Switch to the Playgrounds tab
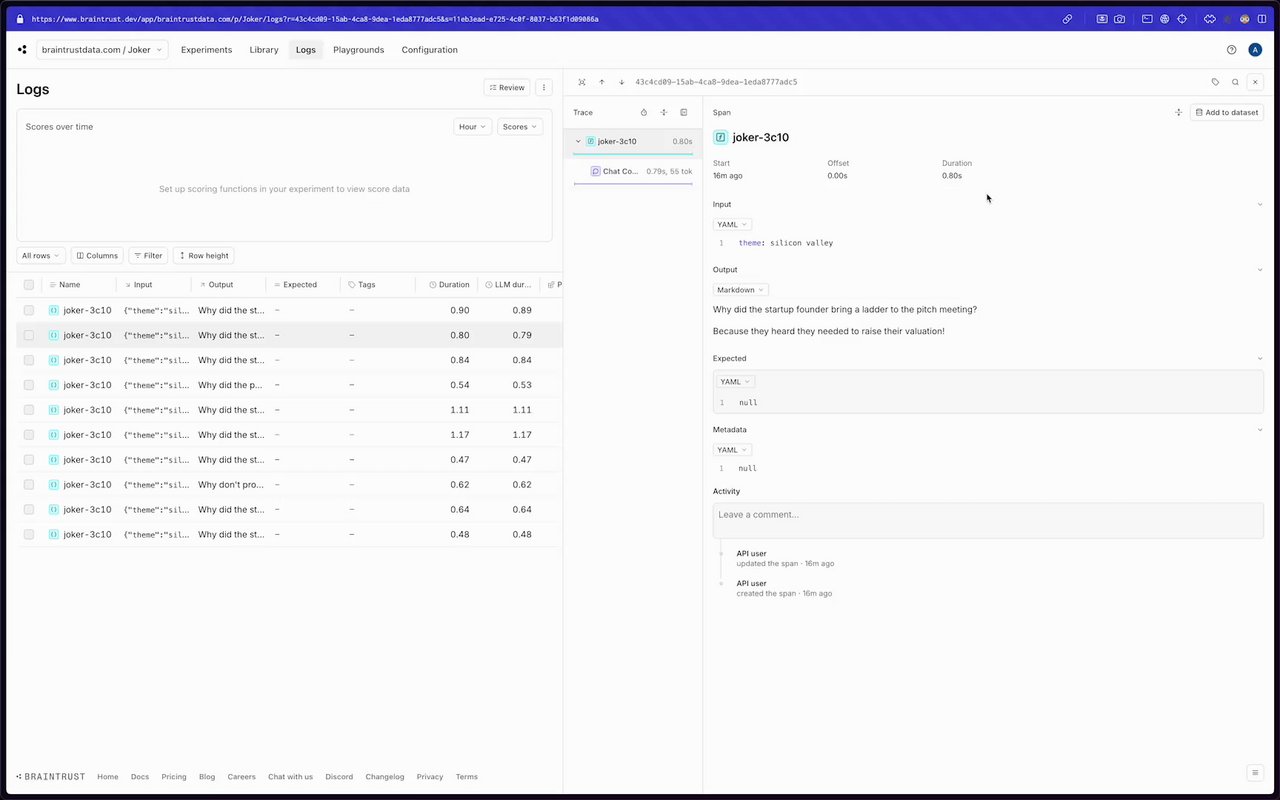Image resolution: width=1280 pixels, height=800 pixels. (358, 50)
